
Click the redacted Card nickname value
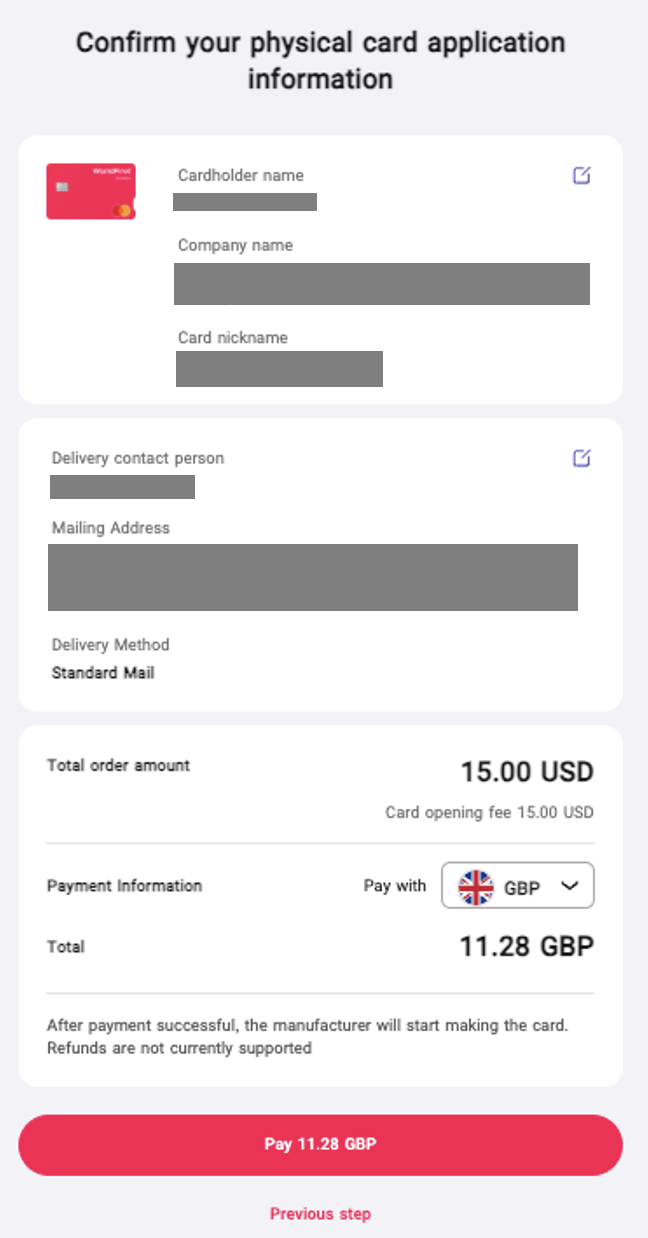click(x=279, y=369)
